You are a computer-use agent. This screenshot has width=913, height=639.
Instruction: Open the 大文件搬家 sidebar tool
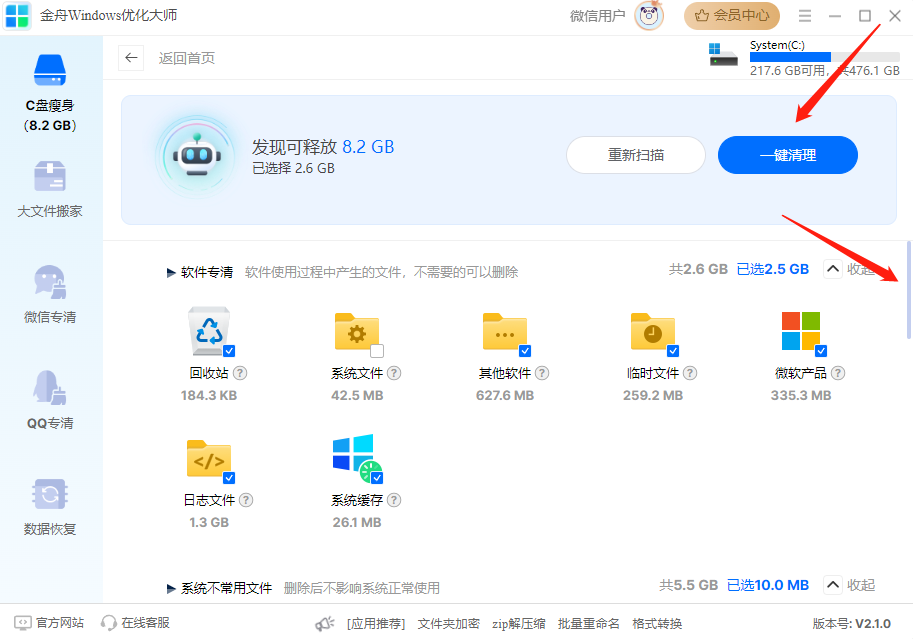50,189
